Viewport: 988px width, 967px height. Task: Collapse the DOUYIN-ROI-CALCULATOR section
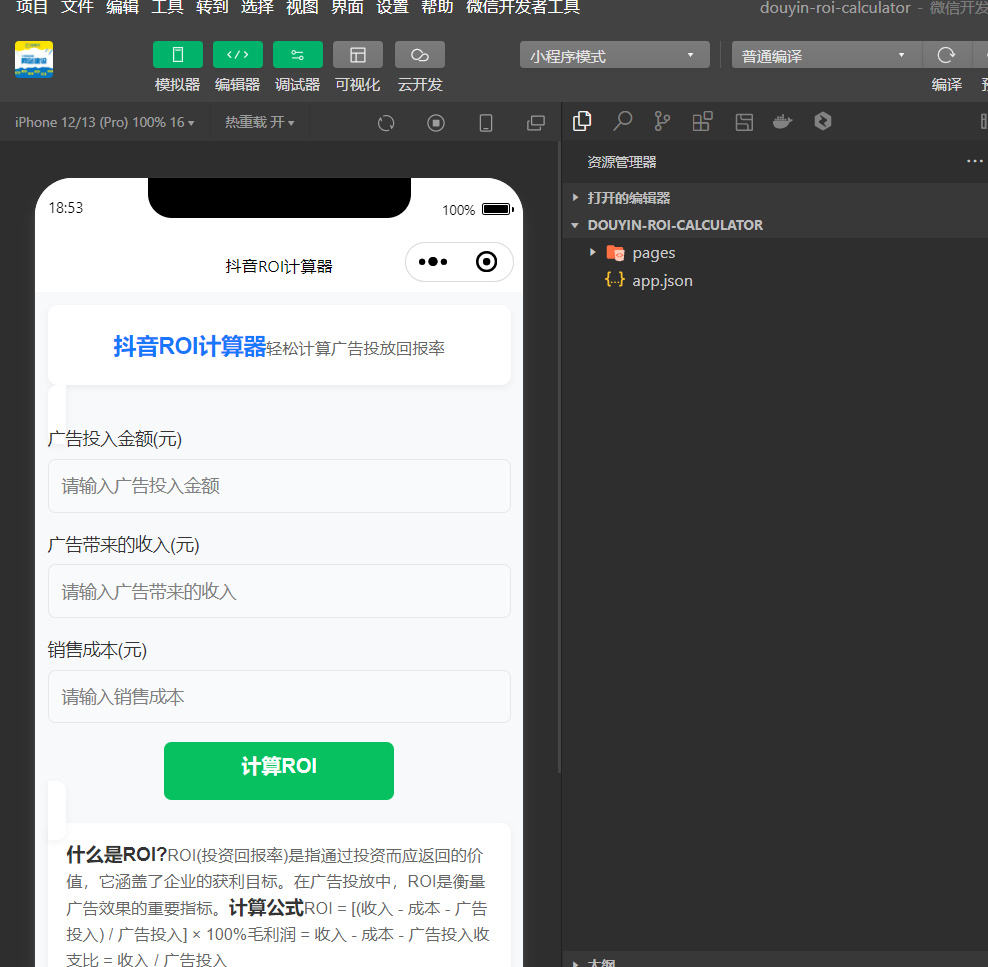(x=775, y=225)
